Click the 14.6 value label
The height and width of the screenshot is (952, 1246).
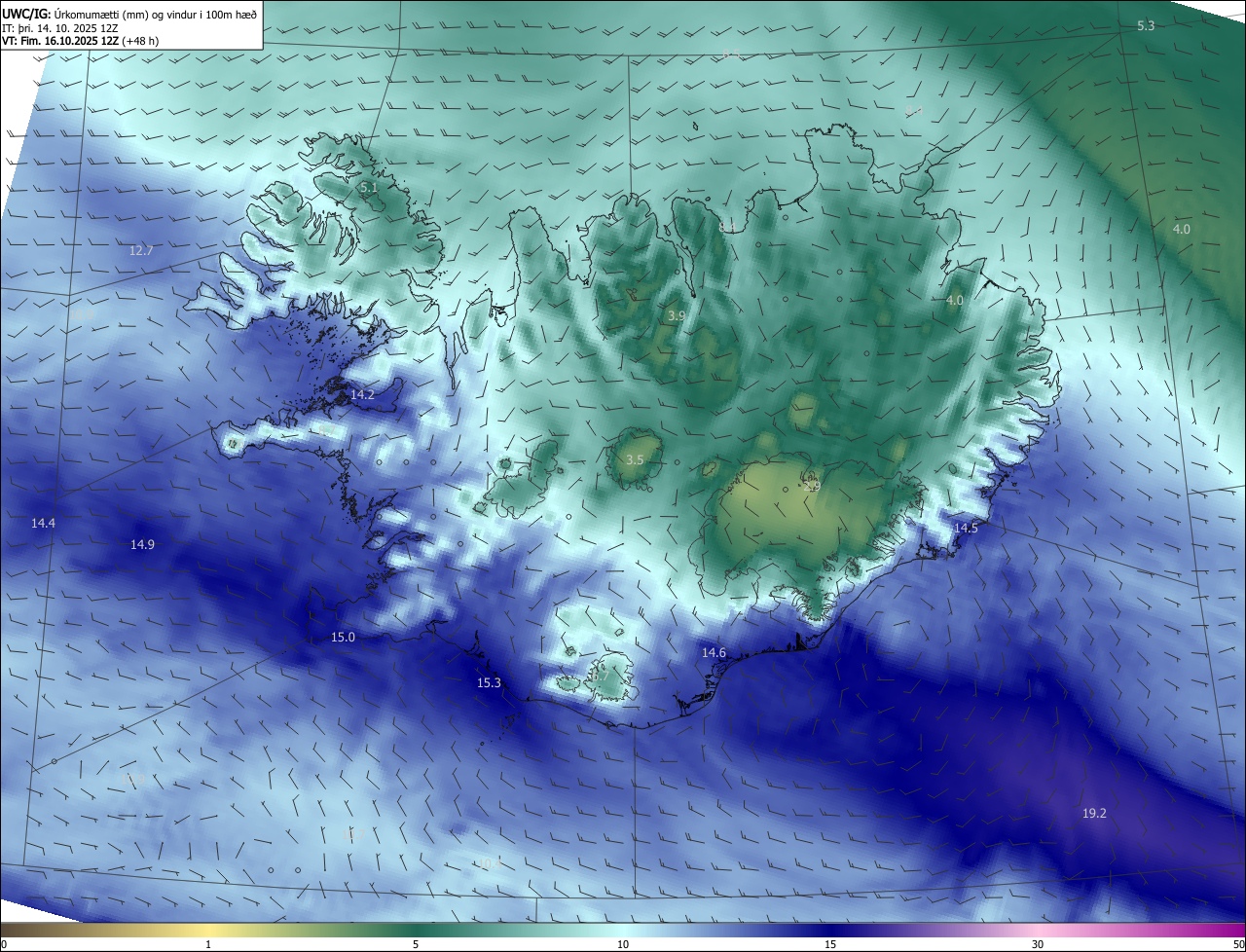[714, 652]
